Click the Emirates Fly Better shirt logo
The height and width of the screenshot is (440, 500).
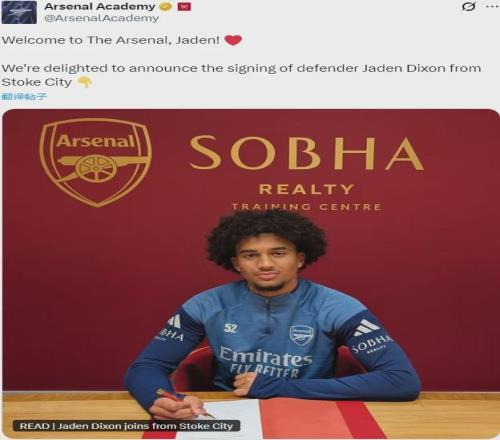265,362
